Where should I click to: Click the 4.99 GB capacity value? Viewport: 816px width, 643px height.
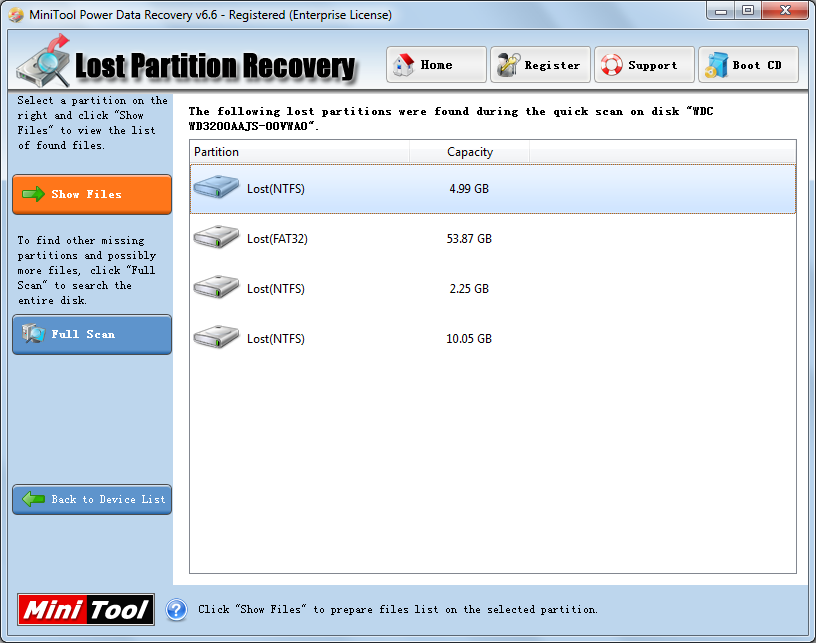[469, 189]
